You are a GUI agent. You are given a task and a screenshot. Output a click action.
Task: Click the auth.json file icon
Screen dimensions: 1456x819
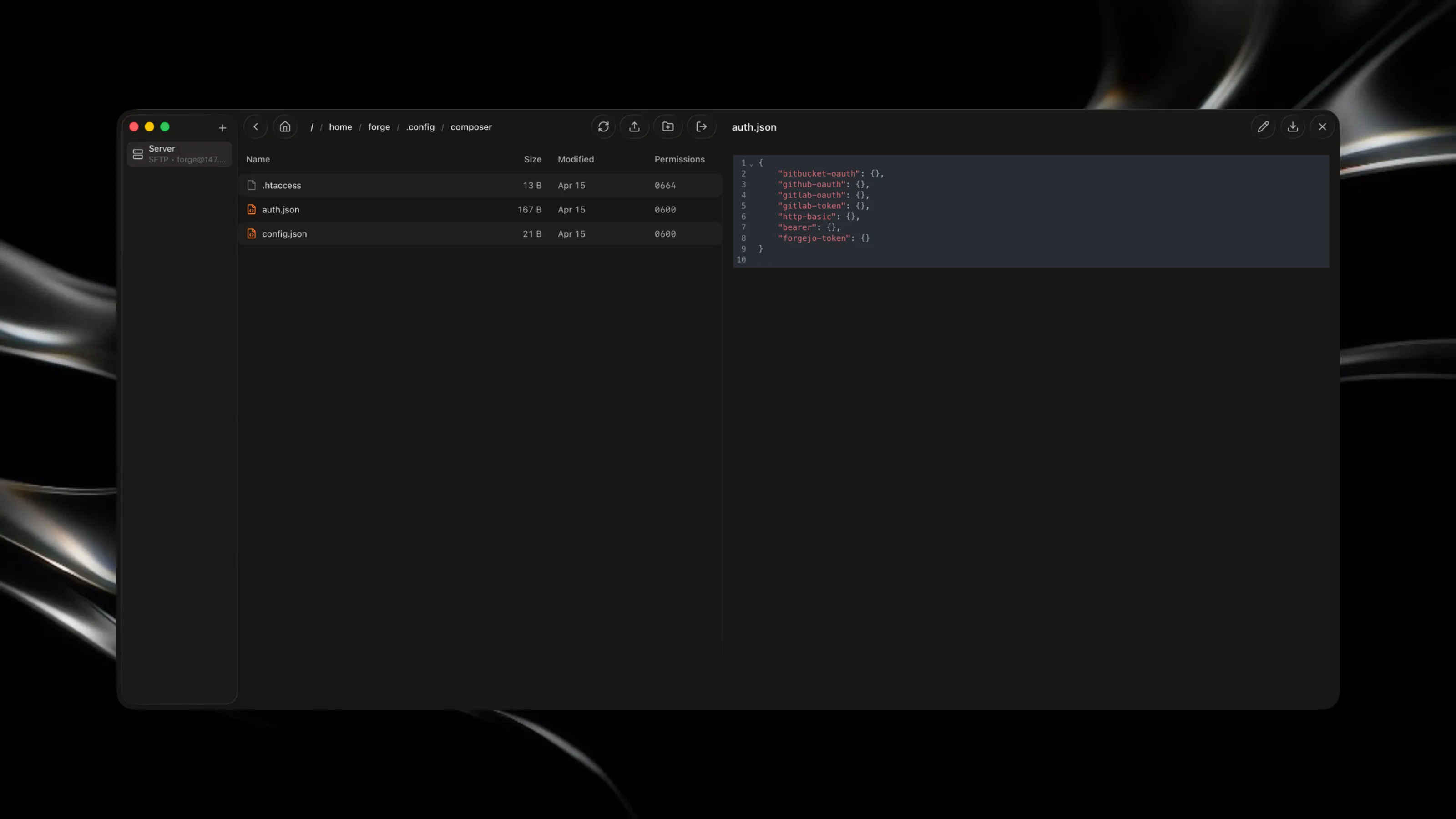pos(252,209)
